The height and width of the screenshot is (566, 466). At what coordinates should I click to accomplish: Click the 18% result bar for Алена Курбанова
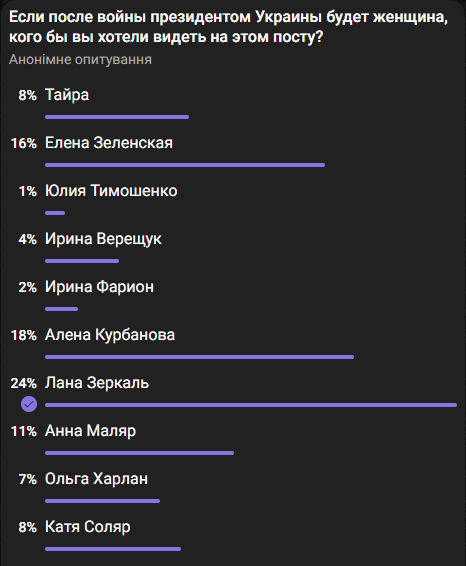tap(199, 357)
